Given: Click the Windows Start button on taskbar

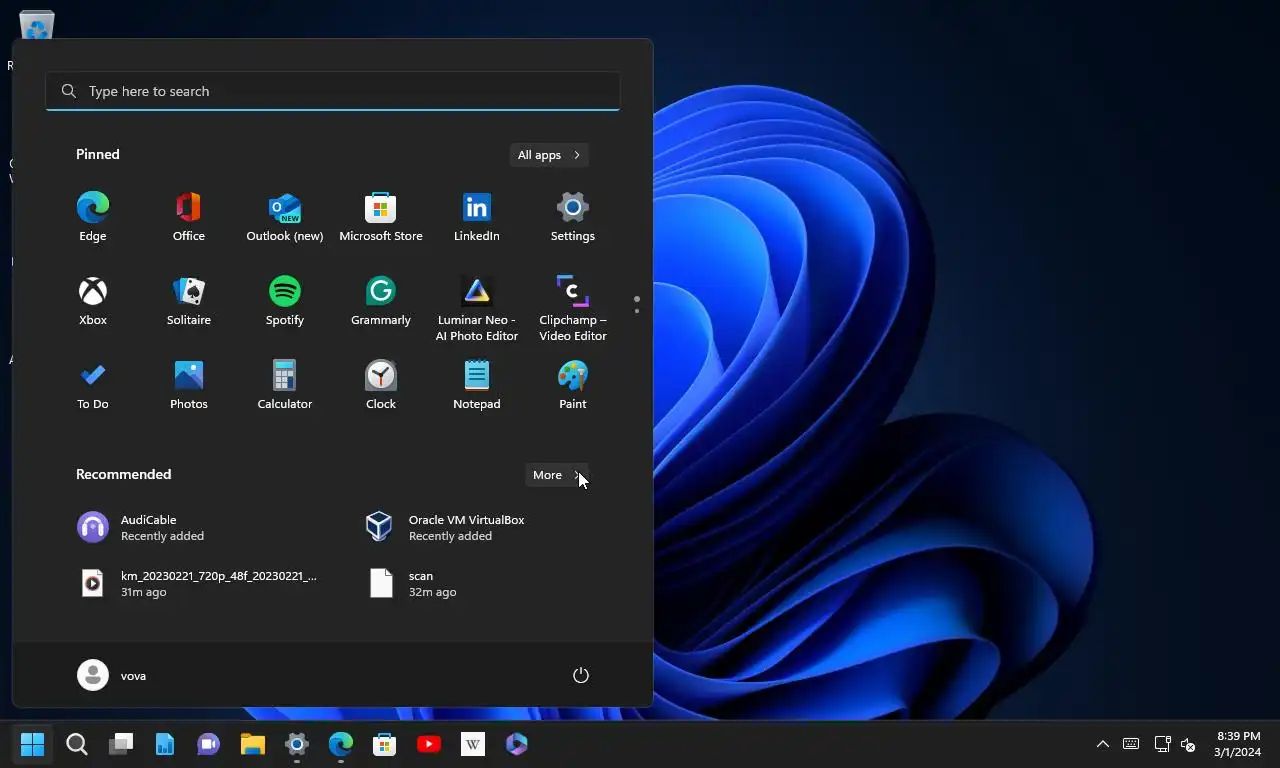Looking at the screenshot, I should 33,744.
